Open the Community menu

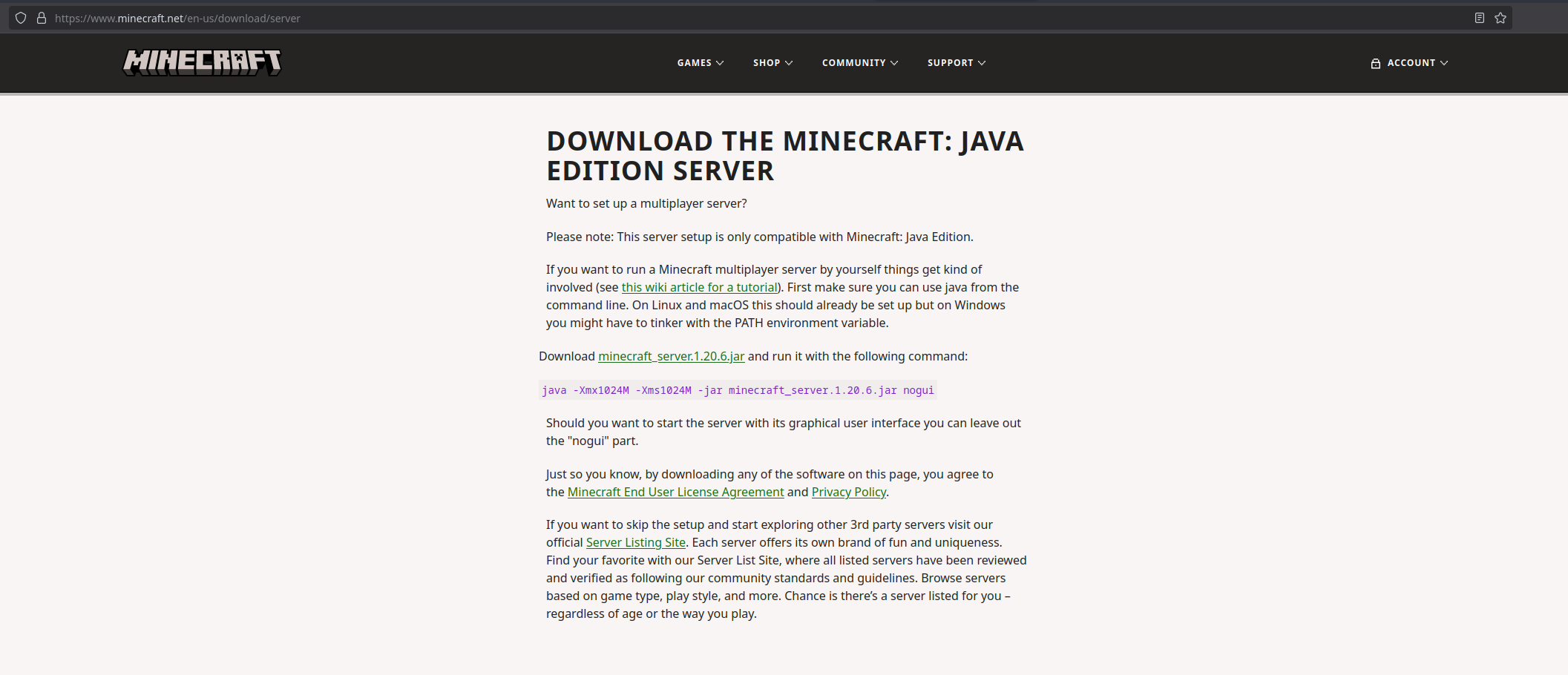point(860,63)
